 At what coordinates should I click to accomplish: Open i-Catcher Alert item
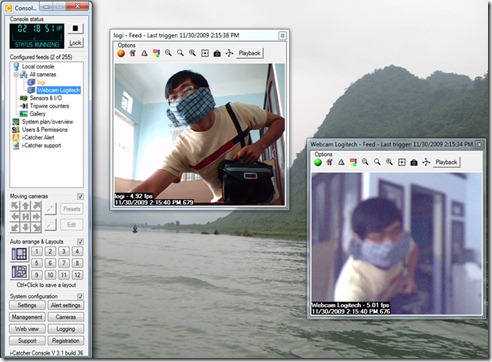[38, 137]
